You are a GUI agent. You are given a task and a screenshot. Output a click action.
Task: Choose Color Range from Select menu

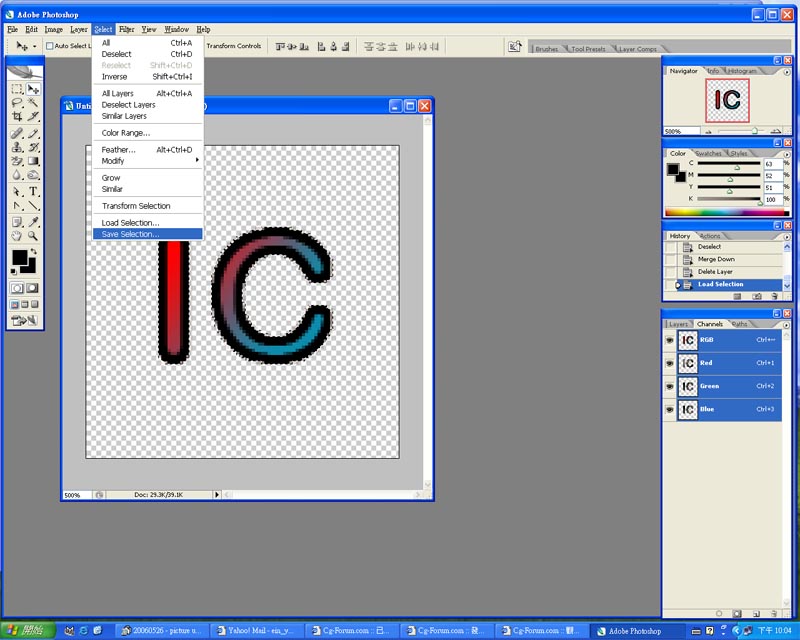click(x=148, y=133)
